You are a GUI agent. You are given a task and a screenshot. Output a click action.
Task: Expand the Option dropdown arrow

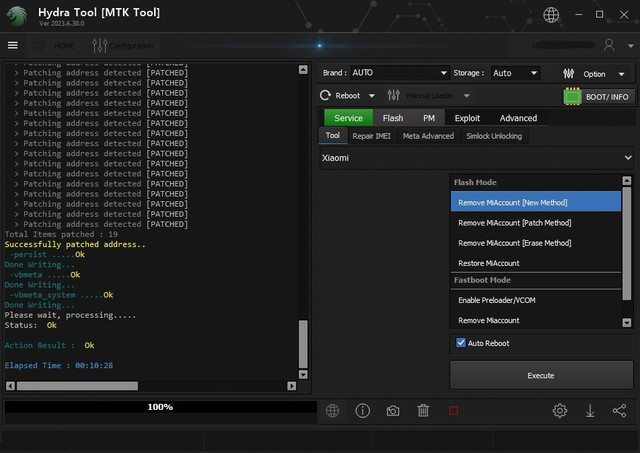[621, 74]
